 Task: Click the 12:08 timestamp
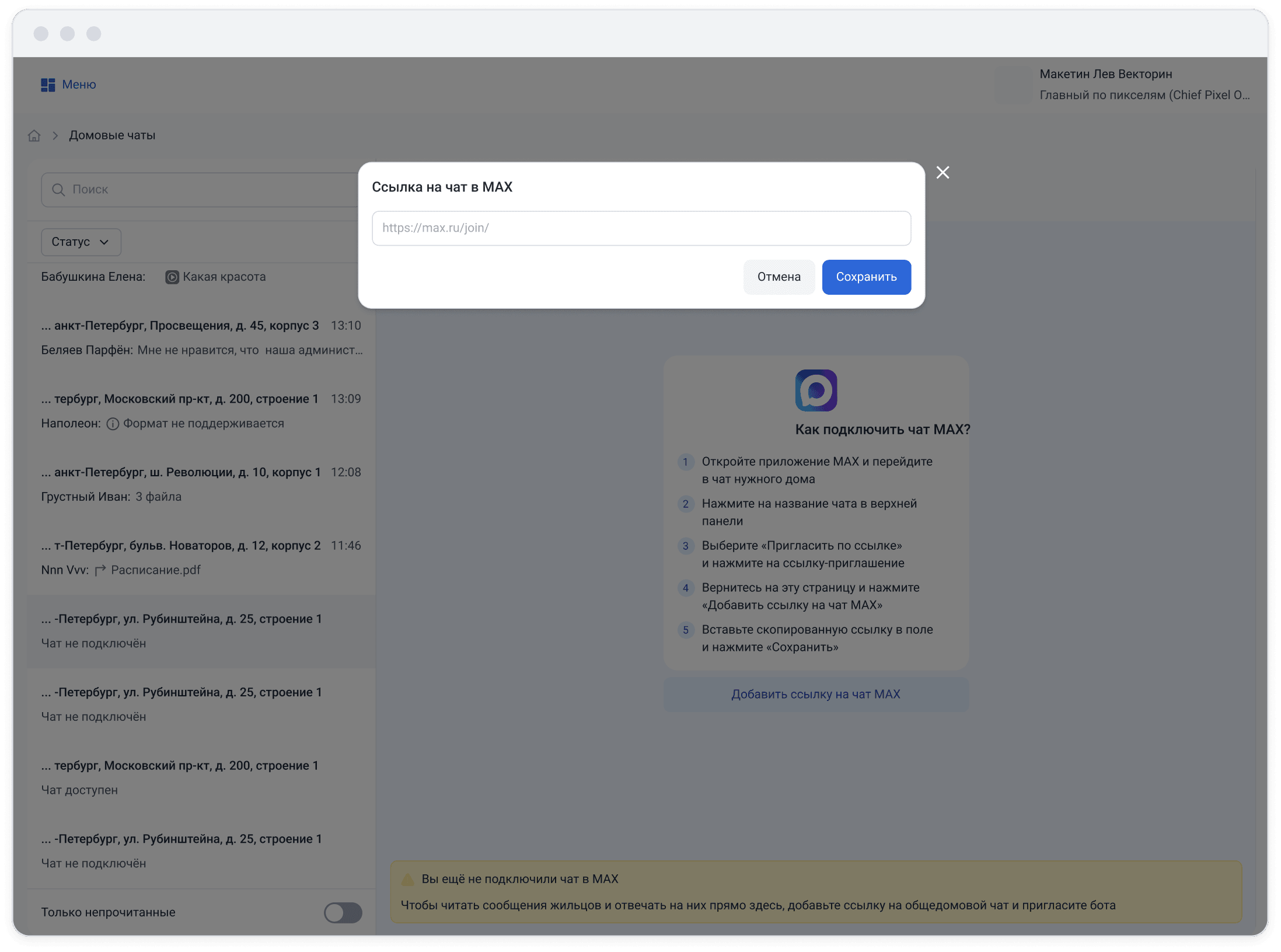346,472
